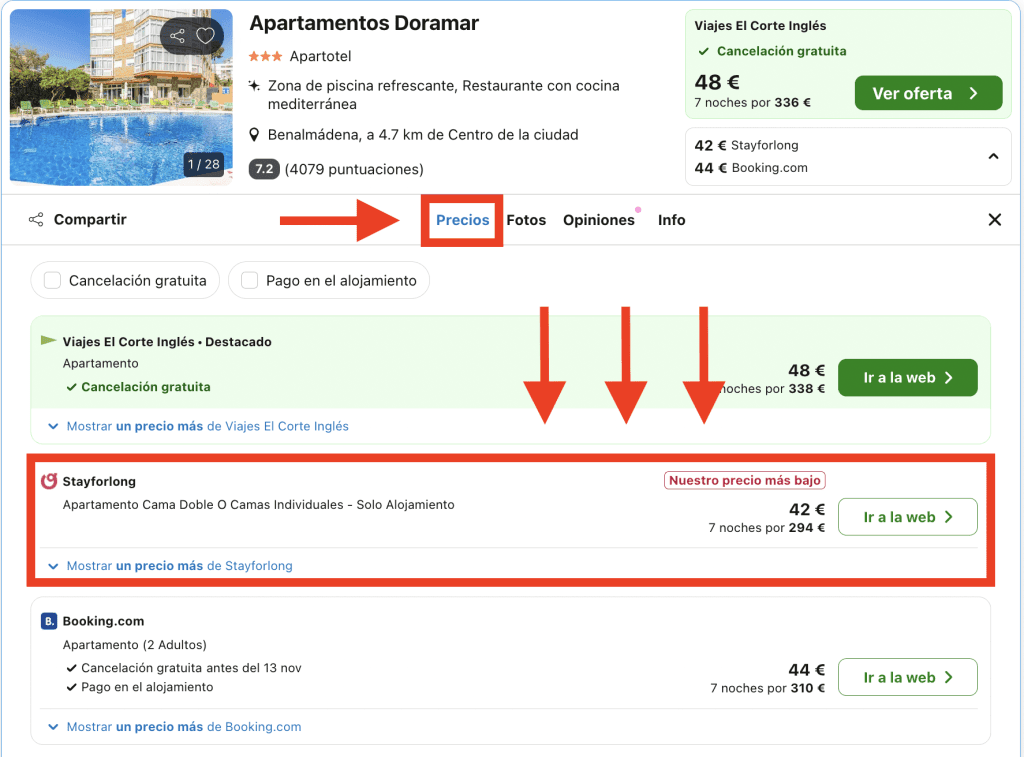Click the location pin icon near Benalmádena
The image size is (1024, 757).
[x=255, y=135]
